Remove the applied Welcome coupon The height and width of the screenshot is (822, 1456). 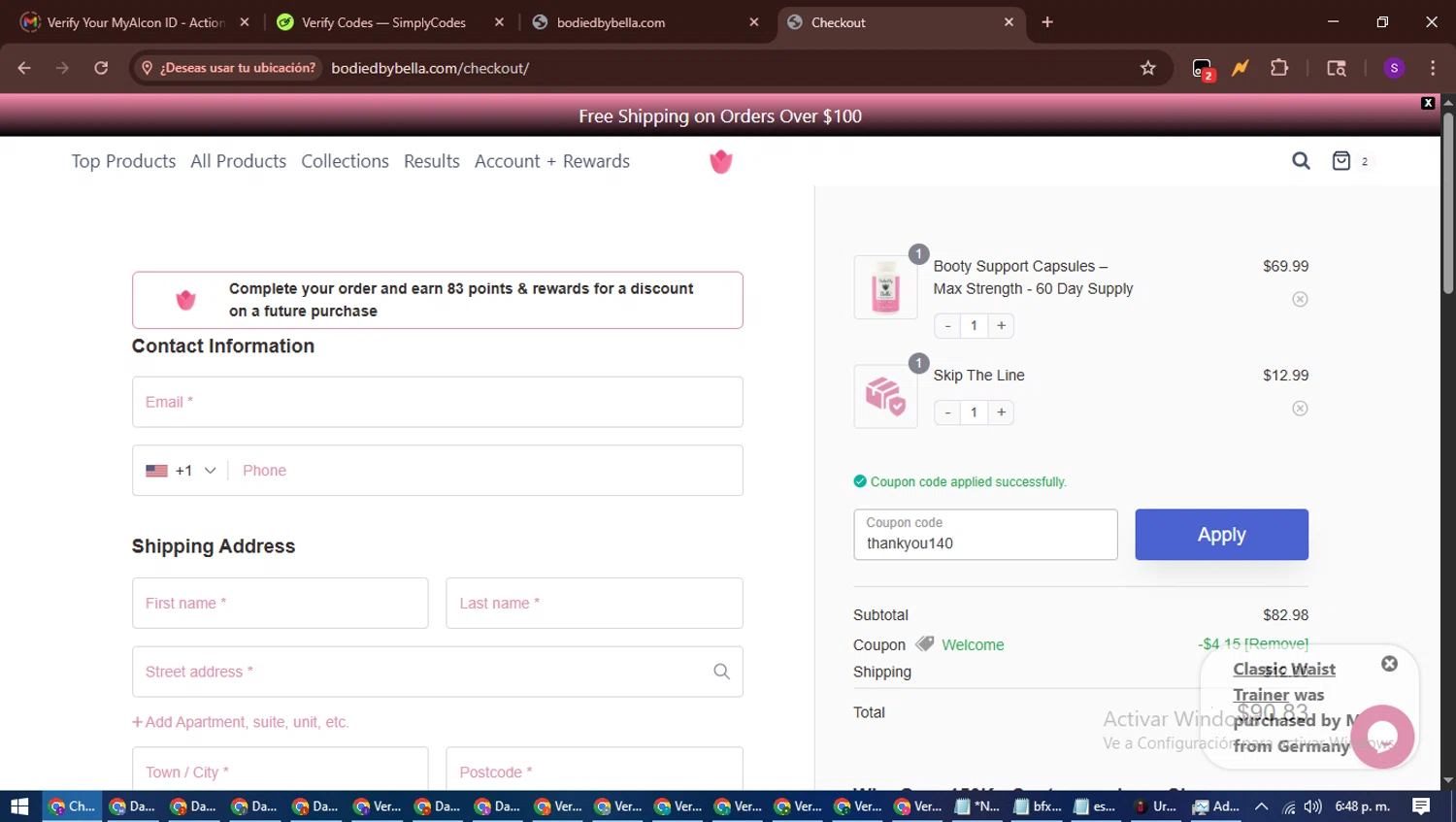pyautogui.click(x=1275, y=643)
